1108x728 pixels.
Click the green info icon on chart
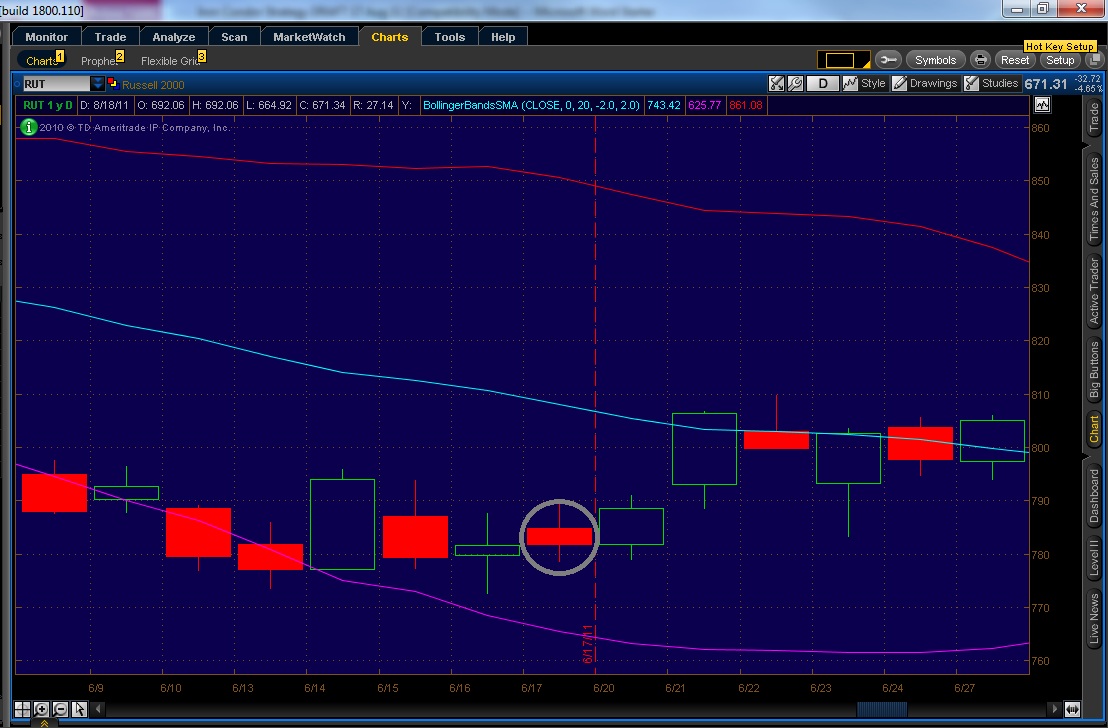pos(29,127)
